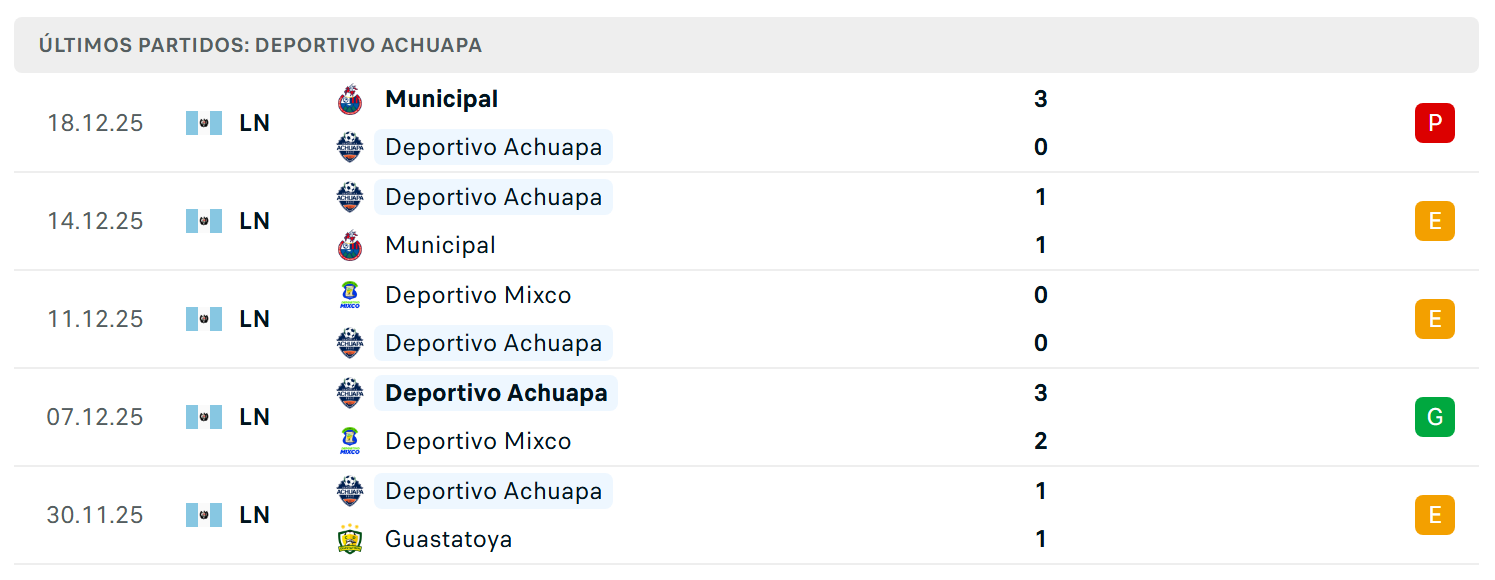This screenshot has height=580, width=1495.
Task: Click the Deportivo Mixco crest in the 11.12.25 match
Action: (x=349, y=295)
